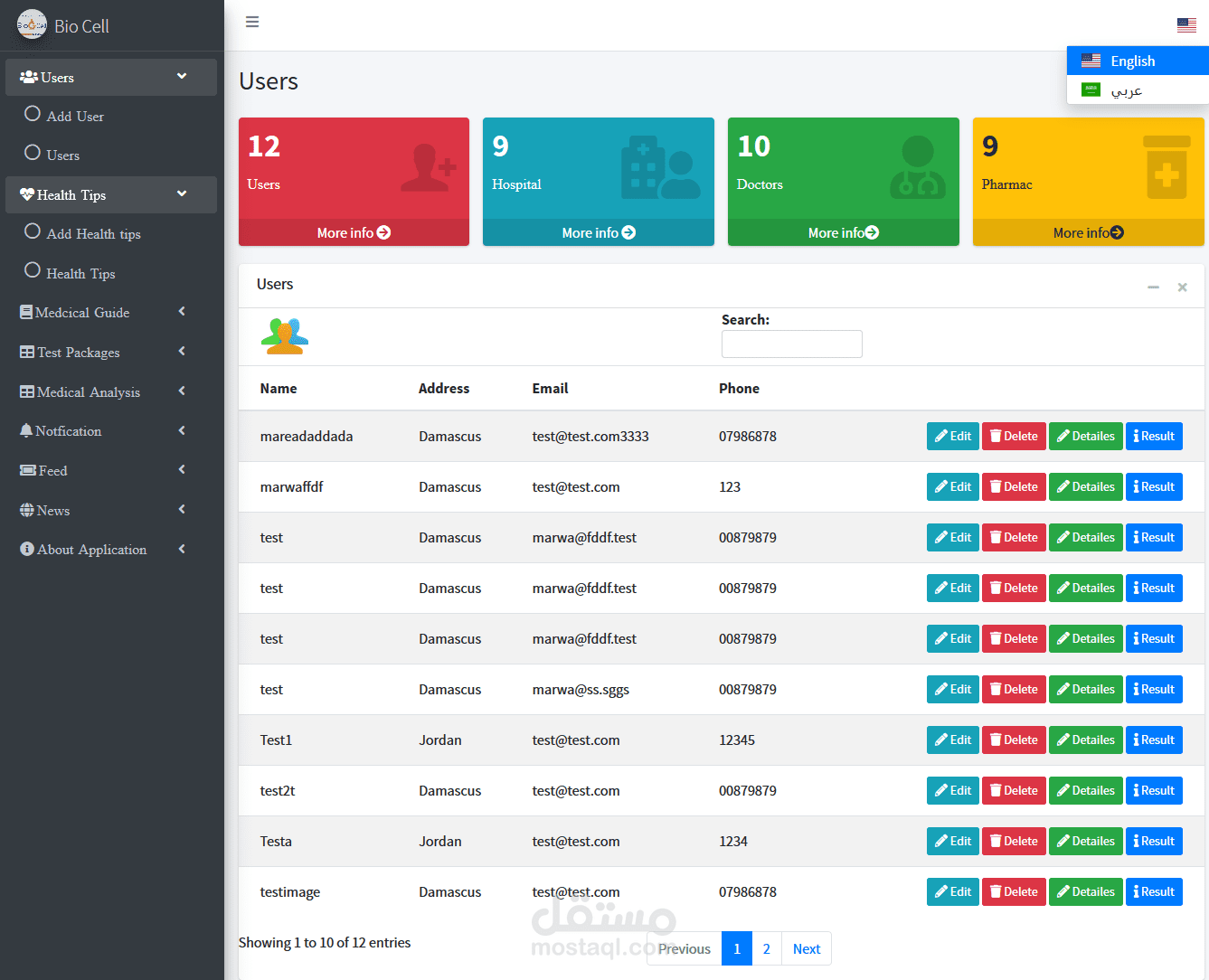Click the Pharmac card medicine bottle icon
Screen dimensions: 1209x980
click(1166, 168)
